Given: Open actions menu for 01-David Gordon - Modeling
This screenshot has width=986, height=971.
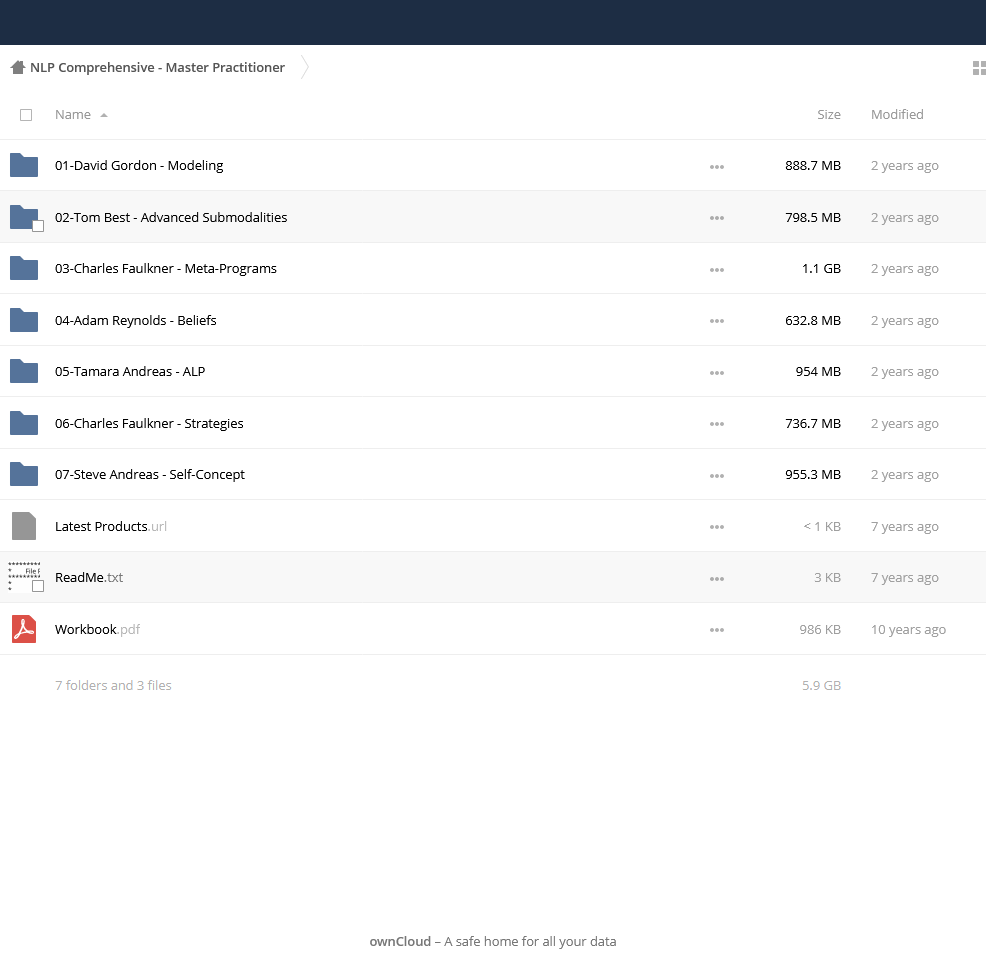Looking at the screenshot, I should pos(717,167).
